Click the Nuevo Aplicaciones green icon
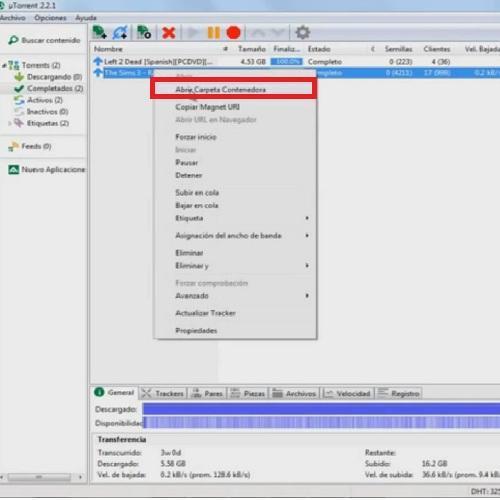 click(x=13, y=170)
